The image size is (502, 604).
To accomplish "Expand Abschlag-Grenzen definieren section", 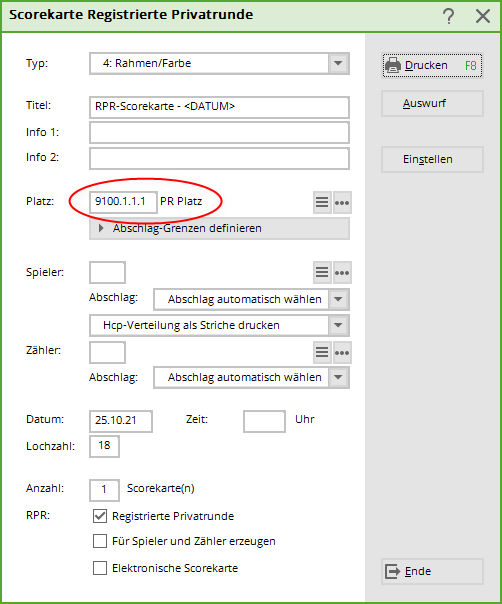I will click(x=219, y=228).
